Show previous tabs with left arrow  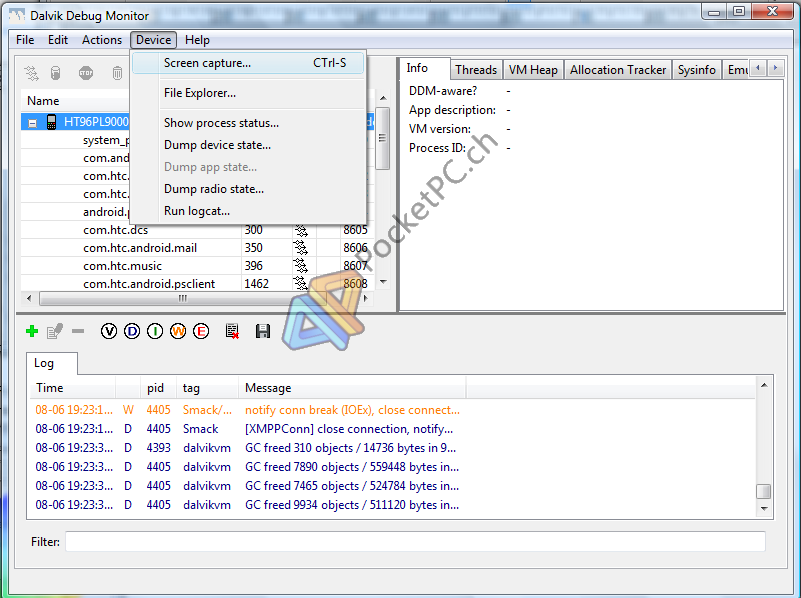click(758, 68)
